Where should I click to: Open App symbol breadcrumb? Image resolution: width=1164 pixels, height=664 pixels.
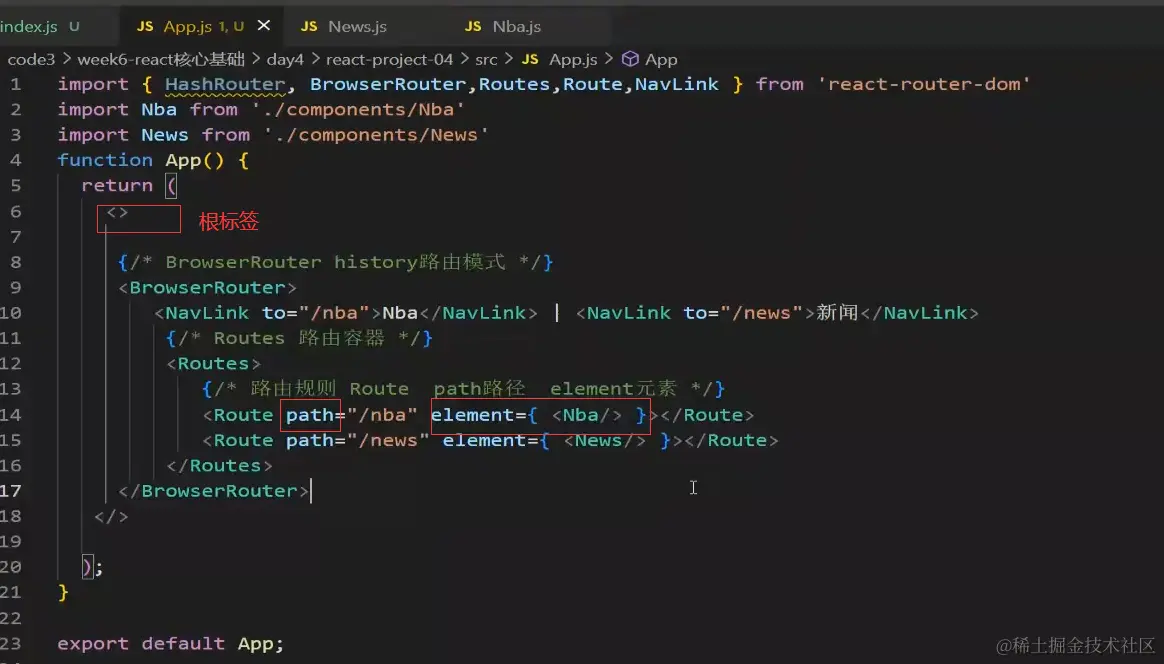661,59
